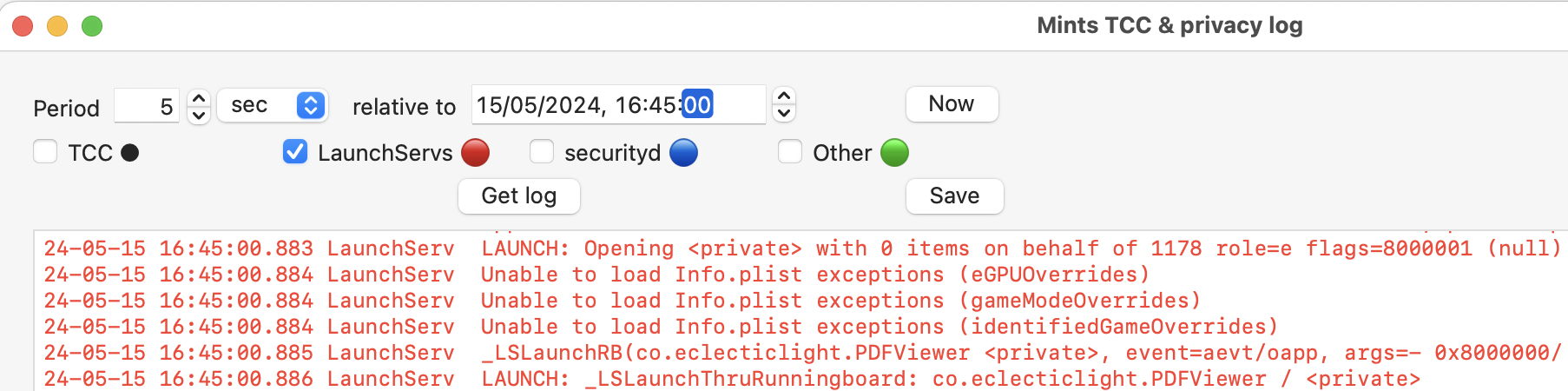The width and height of the screenshot is (1568, 391).
Task: Step the date-time forward with the up arrow
Action: coord(784,96)
